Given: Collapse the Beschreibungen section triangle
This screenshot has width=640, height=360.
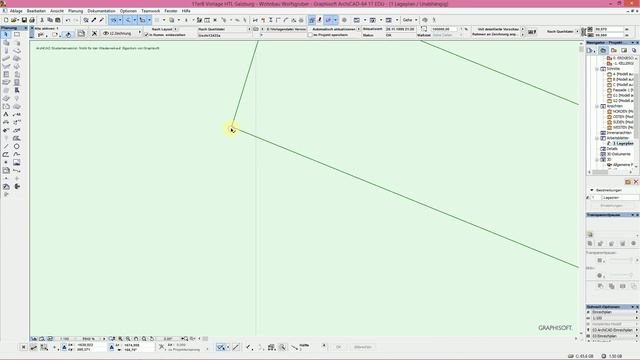Looking at the screenshot, I should click(x=592, y=190).
